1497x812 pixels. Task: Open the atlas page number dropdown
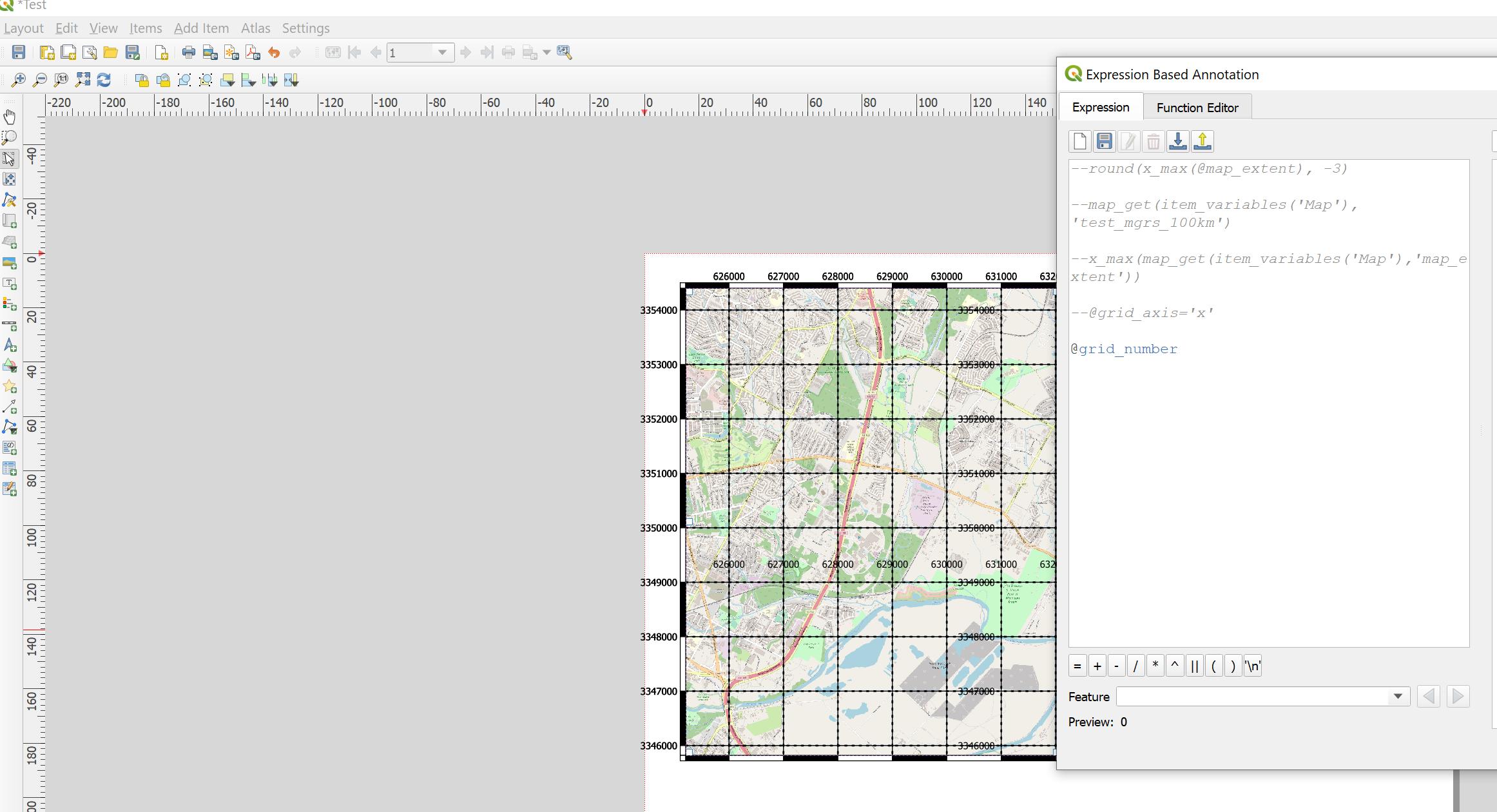pyautogui.click(x=442, y=53)
